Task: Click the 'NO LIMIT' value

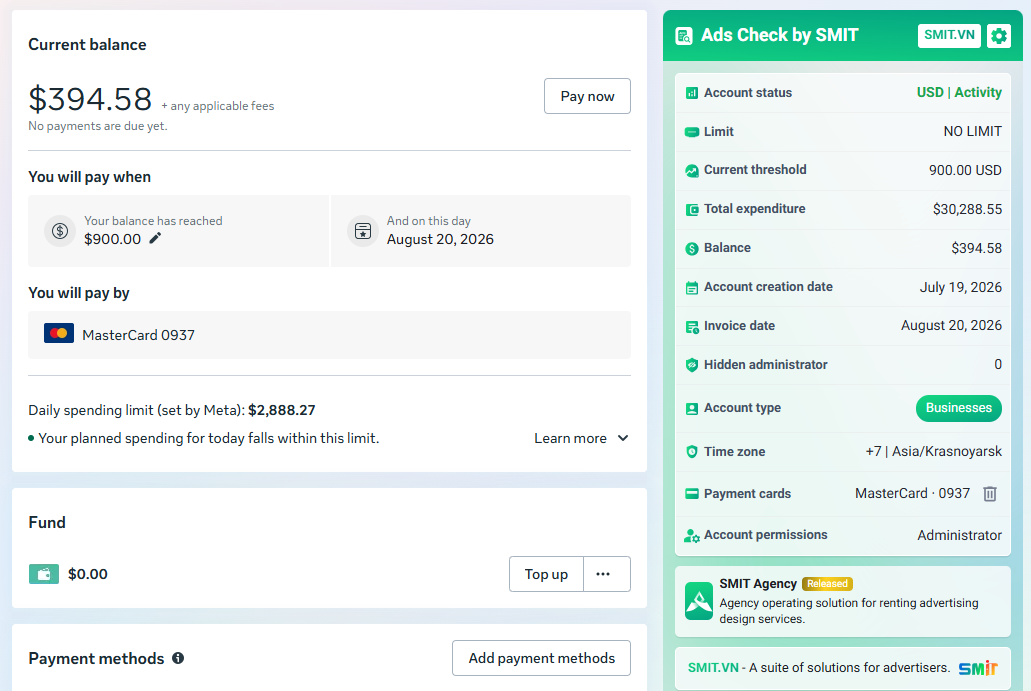Action: 972,131
